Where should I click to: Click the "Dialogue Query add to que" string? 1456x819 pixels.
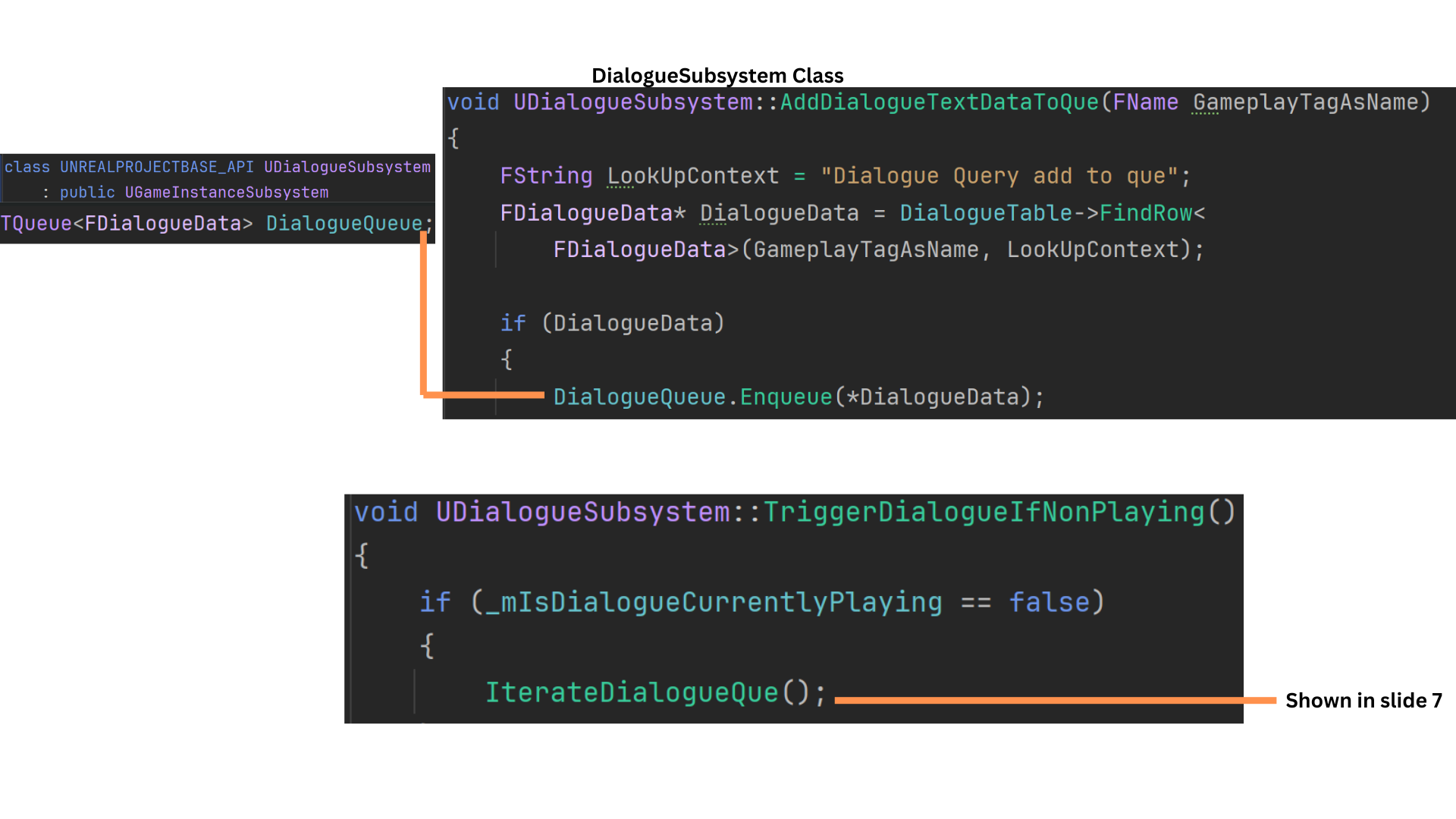click(x=999, y=176)
